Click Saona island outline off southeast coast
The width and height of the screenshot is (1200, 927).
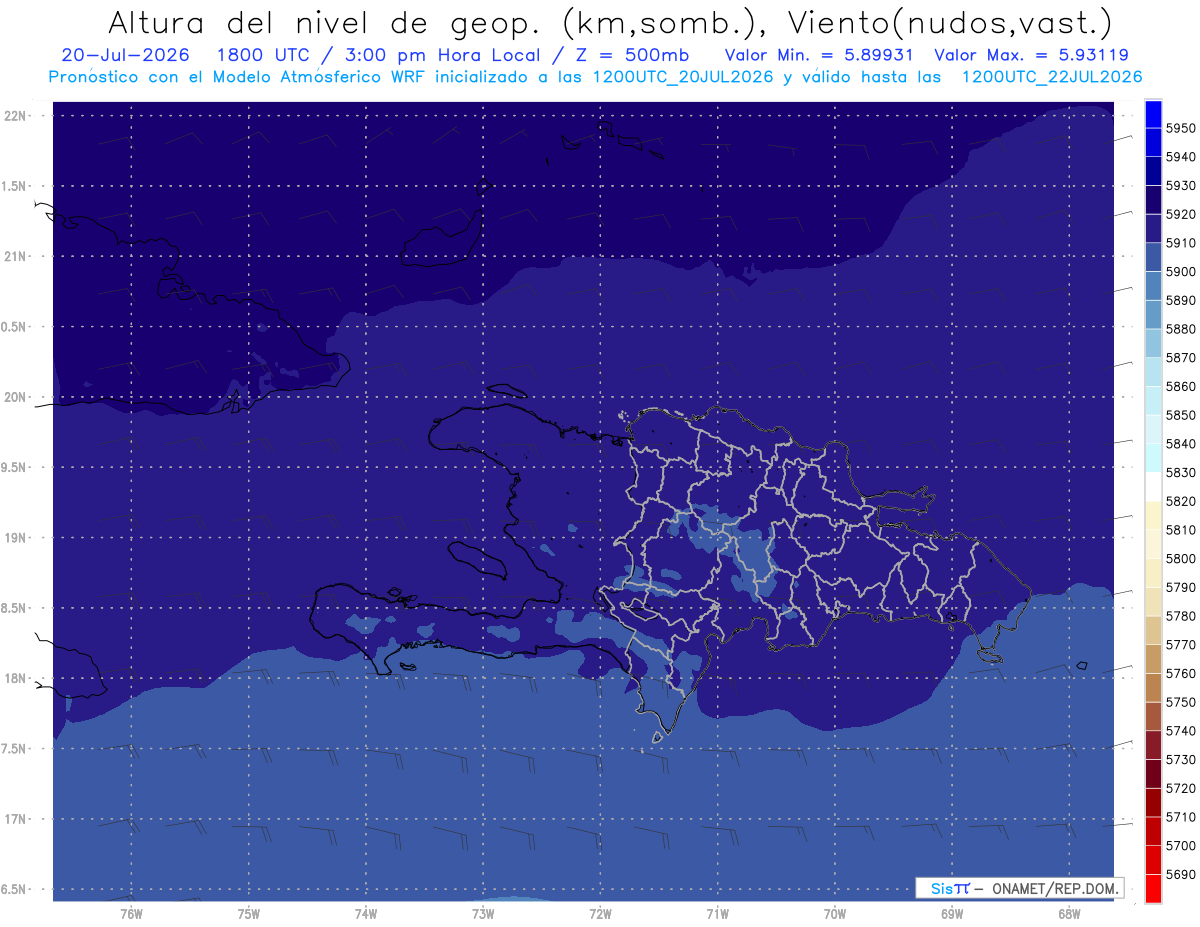tap(990, 656)
